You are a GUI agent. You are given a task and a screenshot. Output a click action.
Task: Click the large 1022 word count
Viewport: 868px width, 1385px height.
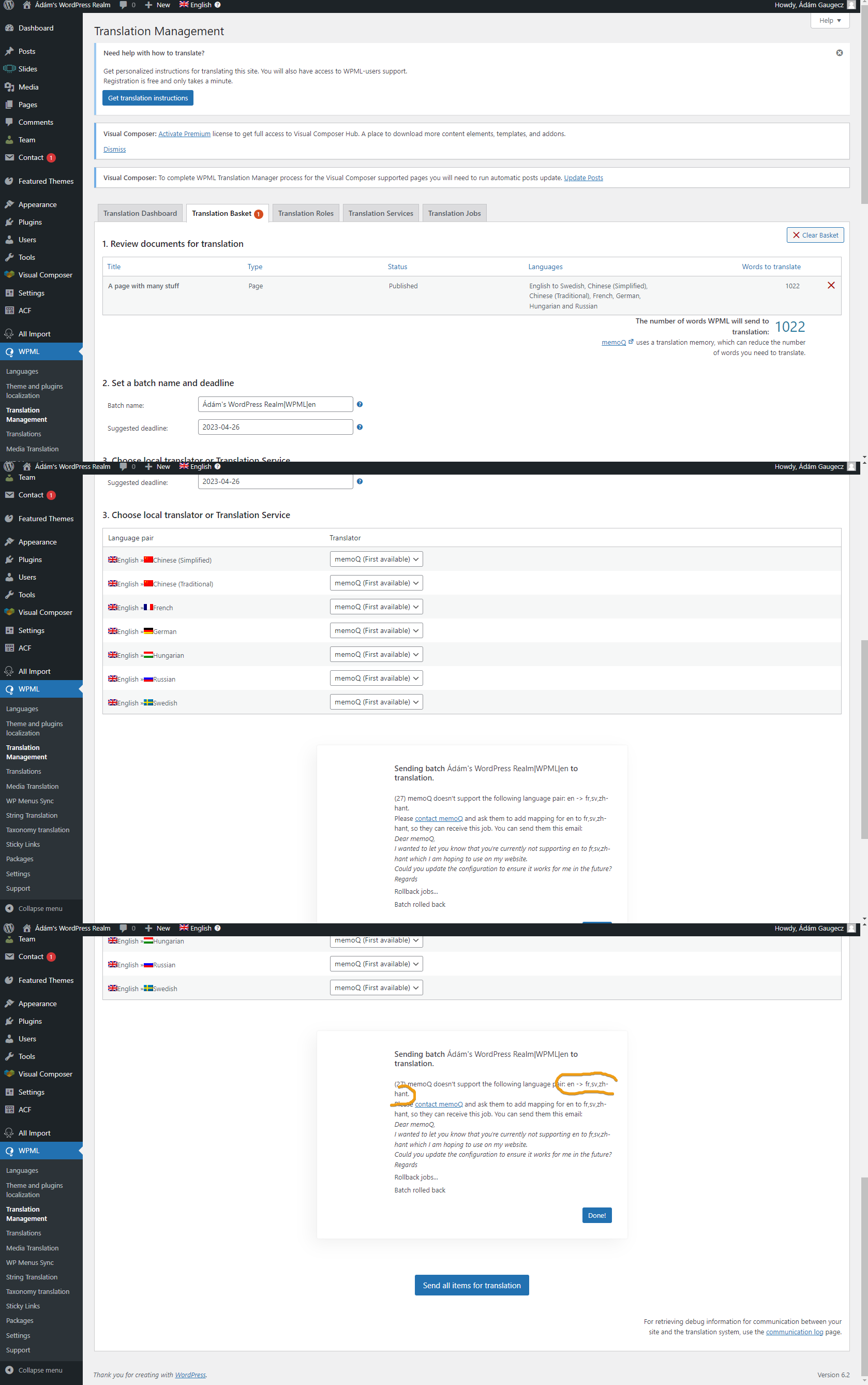[790, 327]
